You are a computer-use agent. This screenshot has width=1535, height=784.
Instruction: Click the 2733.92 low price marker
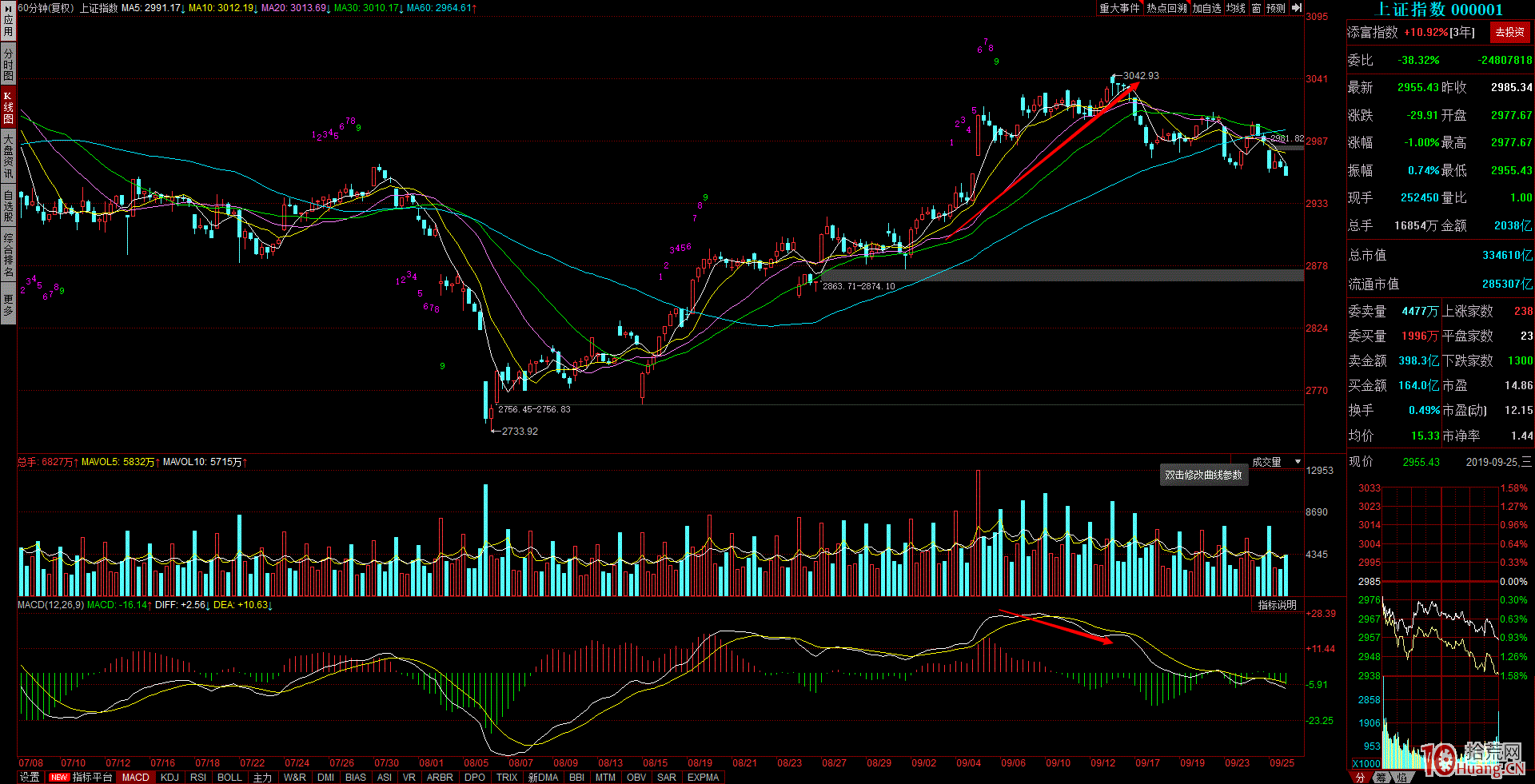(520, 432)
